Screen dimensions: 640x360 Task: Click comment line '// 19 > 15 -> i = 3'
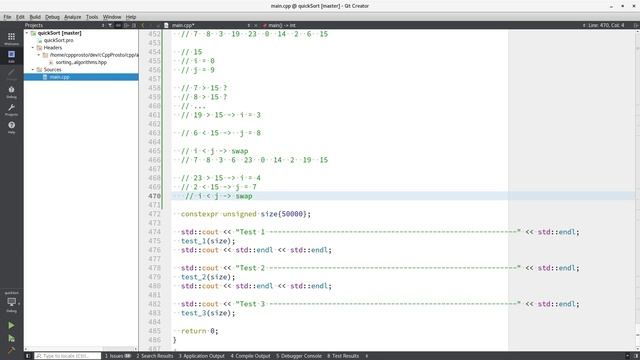221,115
